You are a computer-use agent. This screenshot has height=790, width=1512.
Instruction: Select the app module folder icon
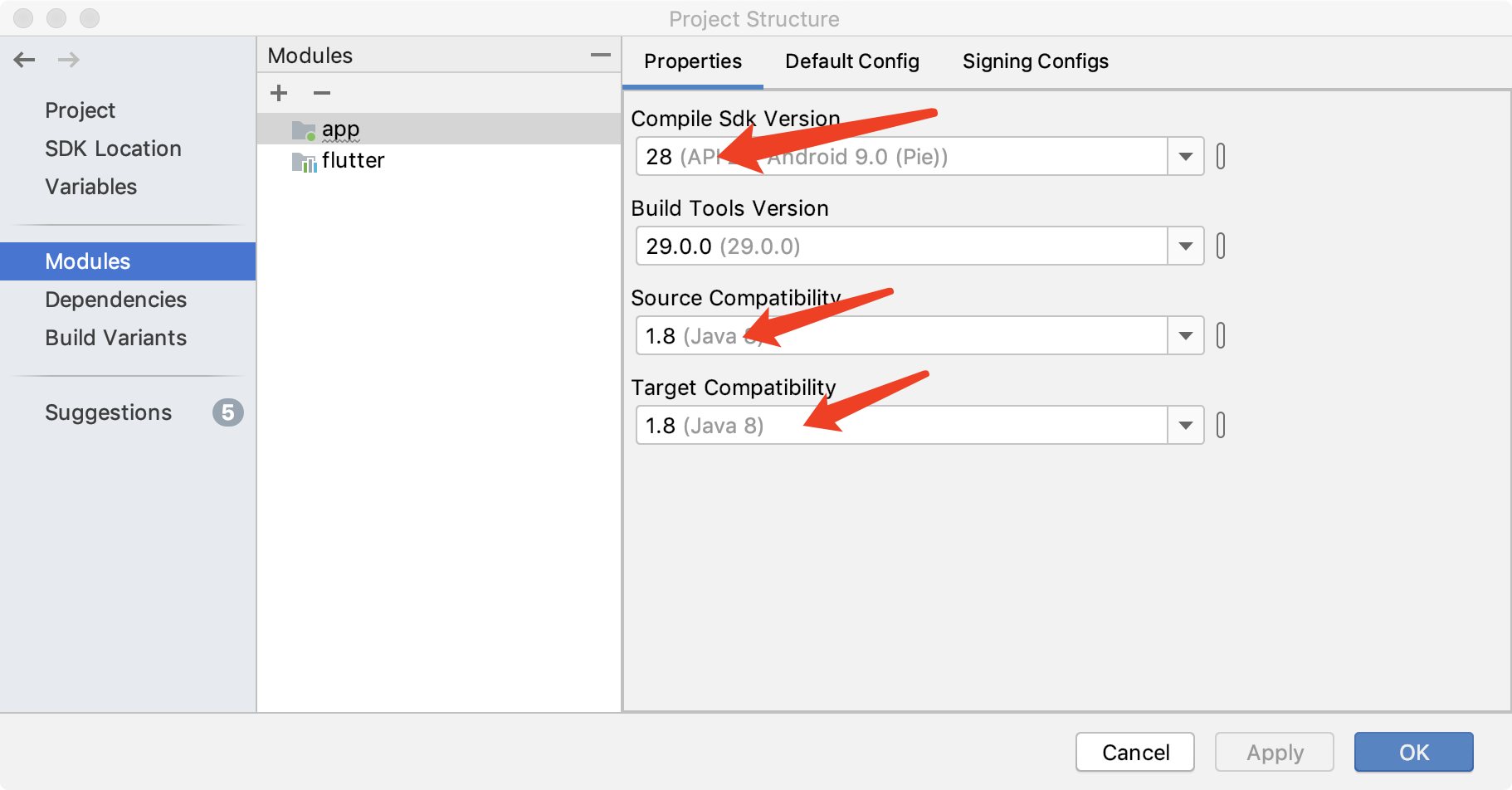[x=304, y=130]
